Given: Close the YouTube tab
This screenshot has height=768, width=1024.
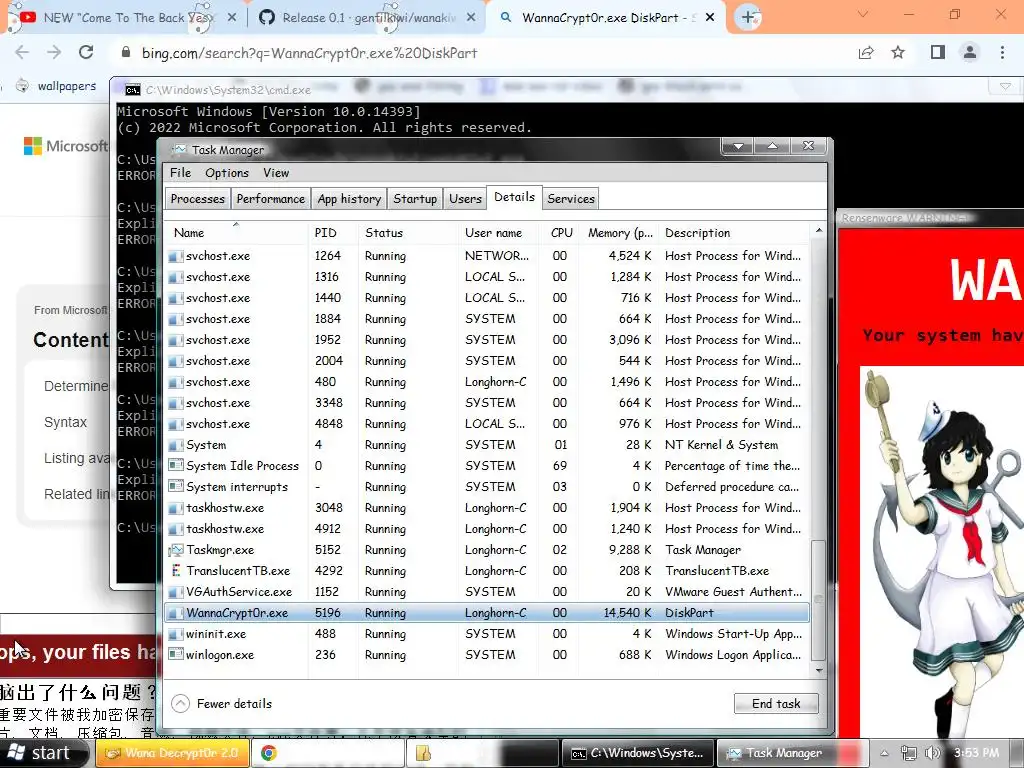Looking at the screenshot, I should coord(232,18).
